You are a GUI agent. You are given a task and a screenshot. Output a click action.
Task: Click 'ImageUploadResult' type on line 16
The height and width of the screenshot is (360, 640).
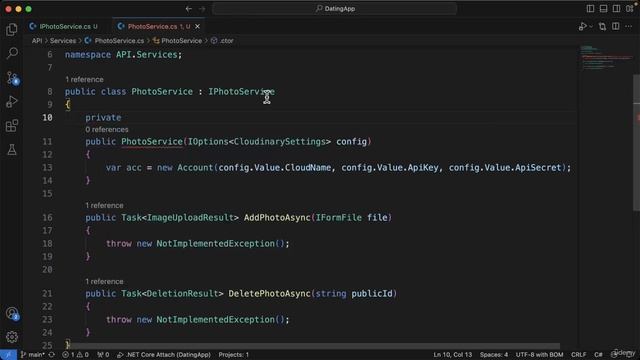click(190, 218)
